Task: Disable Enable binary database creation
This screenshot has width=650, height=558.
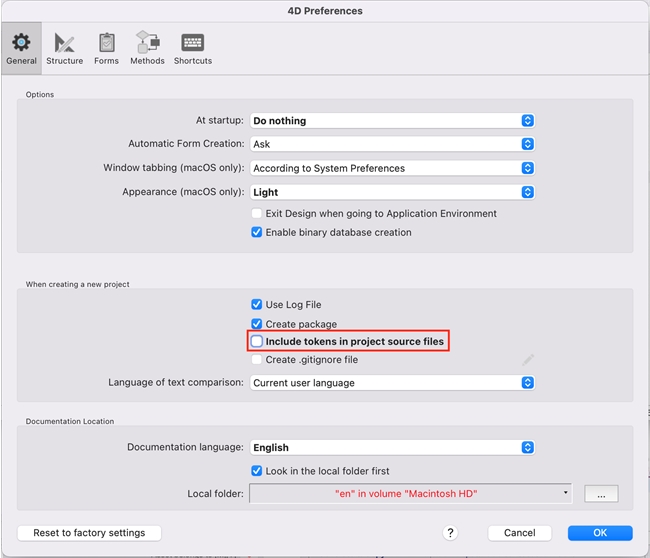Action: (x=258, y=233)
